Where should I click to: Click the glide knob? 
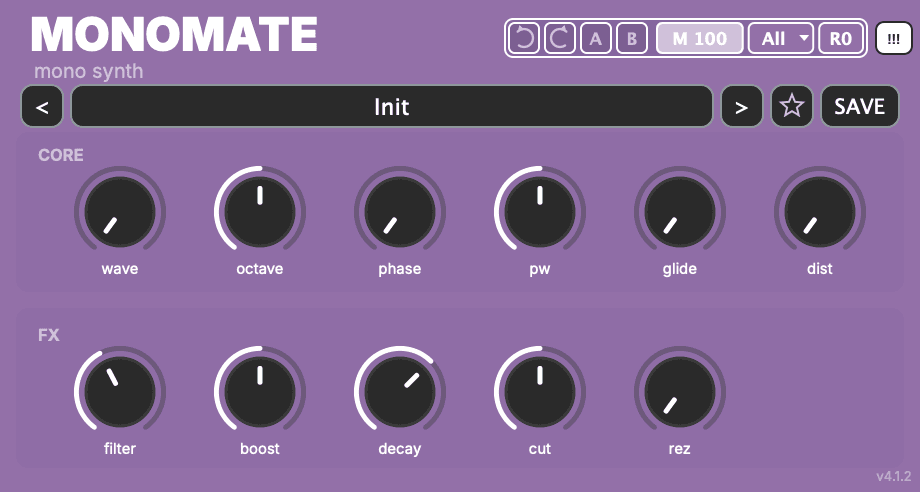coord(679,212)
